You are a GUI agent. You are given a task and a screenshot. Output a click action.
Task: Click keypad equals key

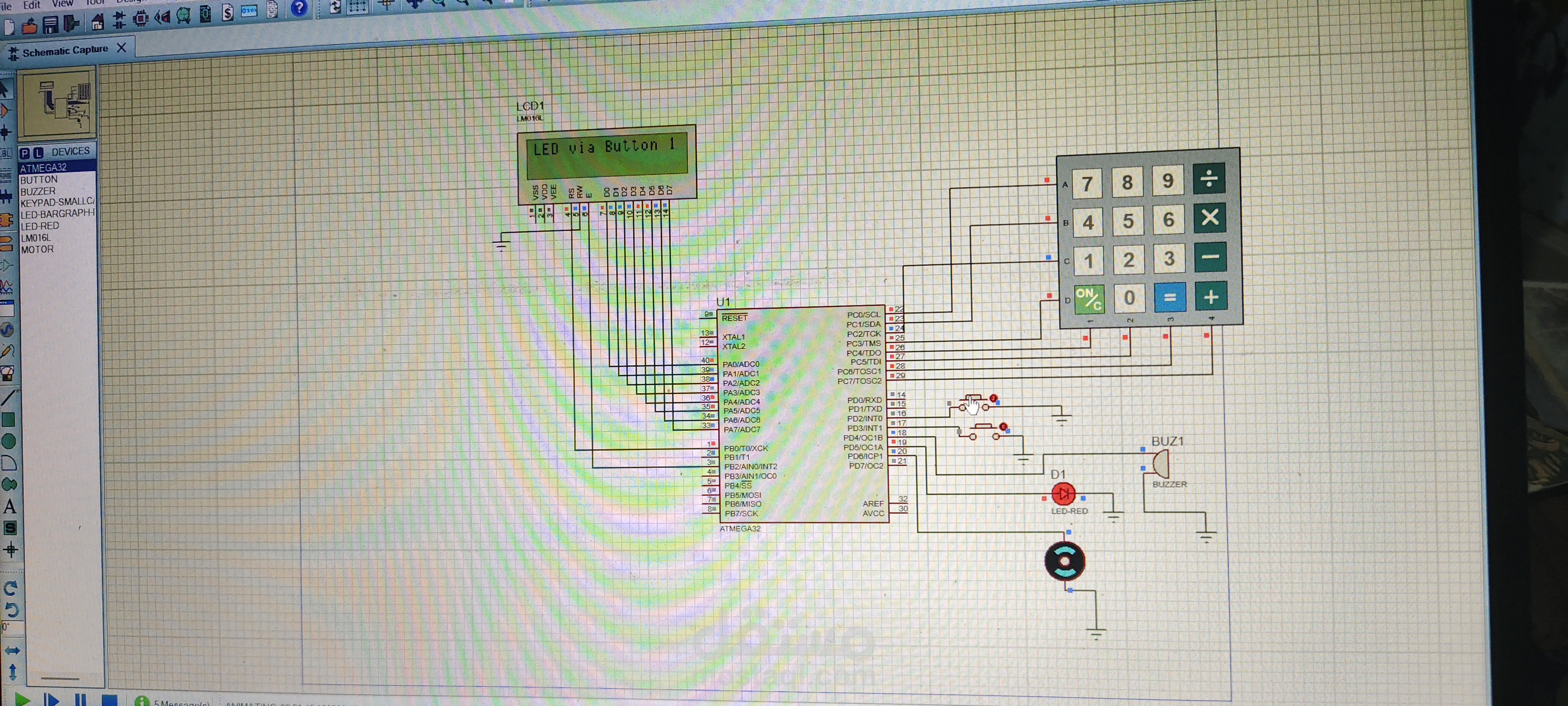pos(1169,297)
